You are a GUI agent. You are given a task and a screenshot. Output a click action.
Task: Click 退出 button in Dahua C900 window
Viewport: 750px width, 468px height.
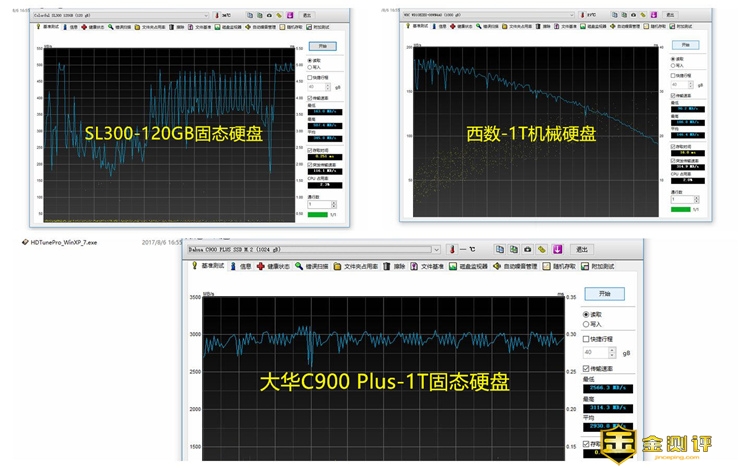pyautogui.click(x=582, y=249)
